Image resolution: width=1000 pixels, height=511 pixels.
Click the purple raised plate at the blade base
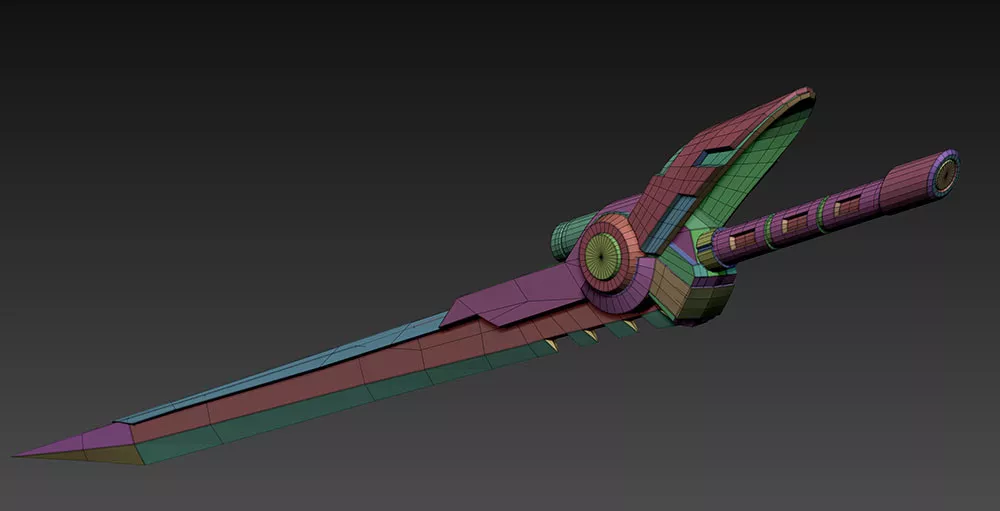click(x=510, y=298)
